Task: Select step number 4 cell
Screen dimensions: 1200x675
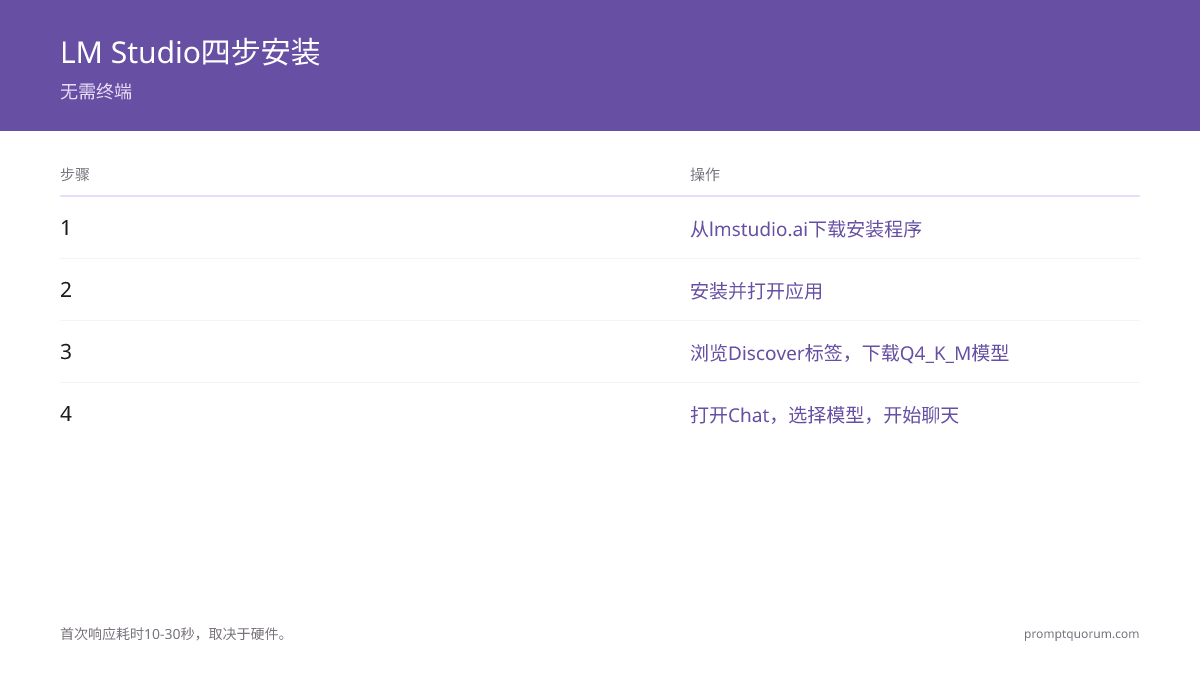Action: 66,414
